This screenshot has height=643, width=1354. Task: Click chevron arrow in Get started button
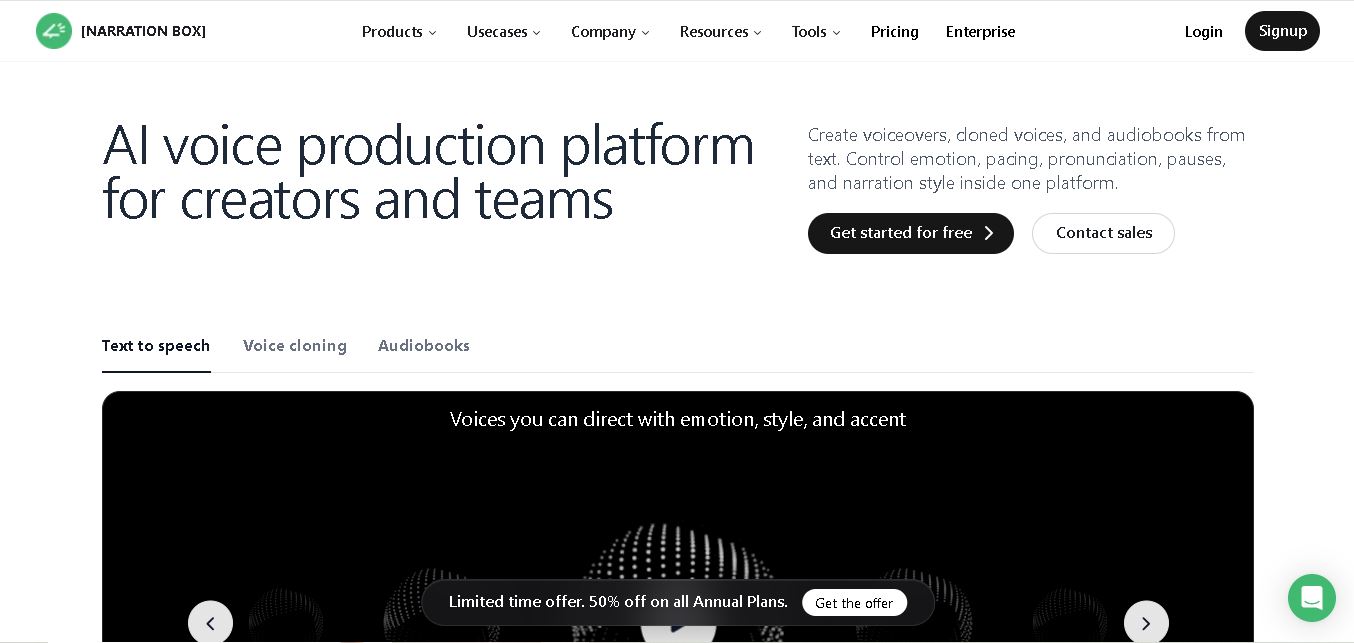click(989, 233)
